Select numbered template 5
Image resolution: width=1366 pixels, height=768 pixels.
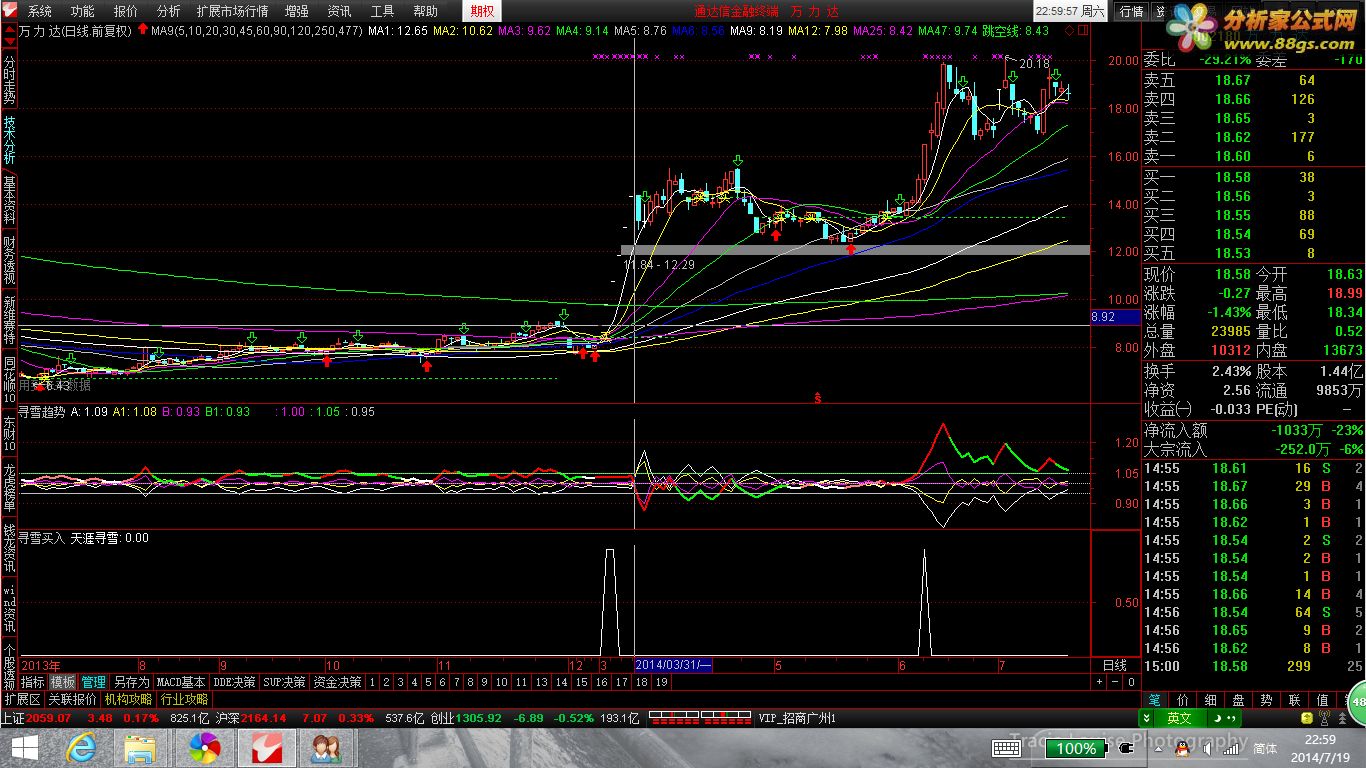click(x=427, y=682)
